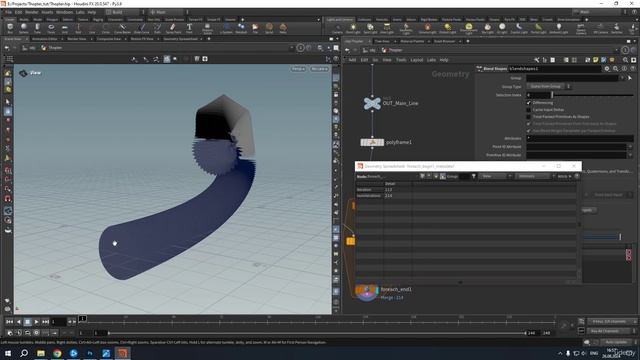The width and height of the screenshot is (640, 360).
Task: Click the polyframe1 node
Action: point(372,142)
